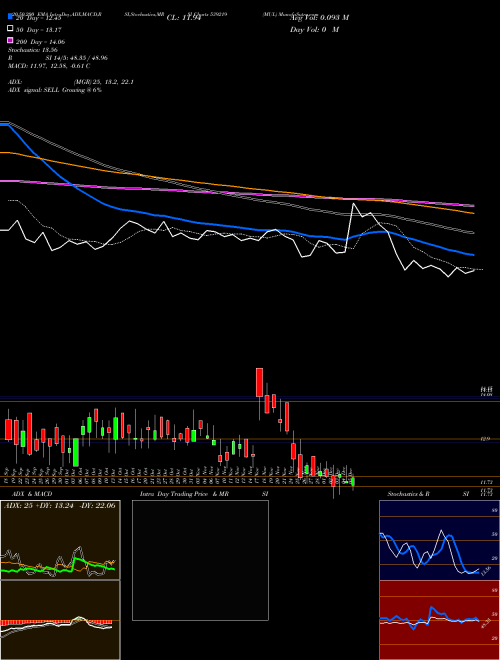Click the empty Intra Day Trading Price panel
This screenshot has width=500, height=660.
coord(200,560)
